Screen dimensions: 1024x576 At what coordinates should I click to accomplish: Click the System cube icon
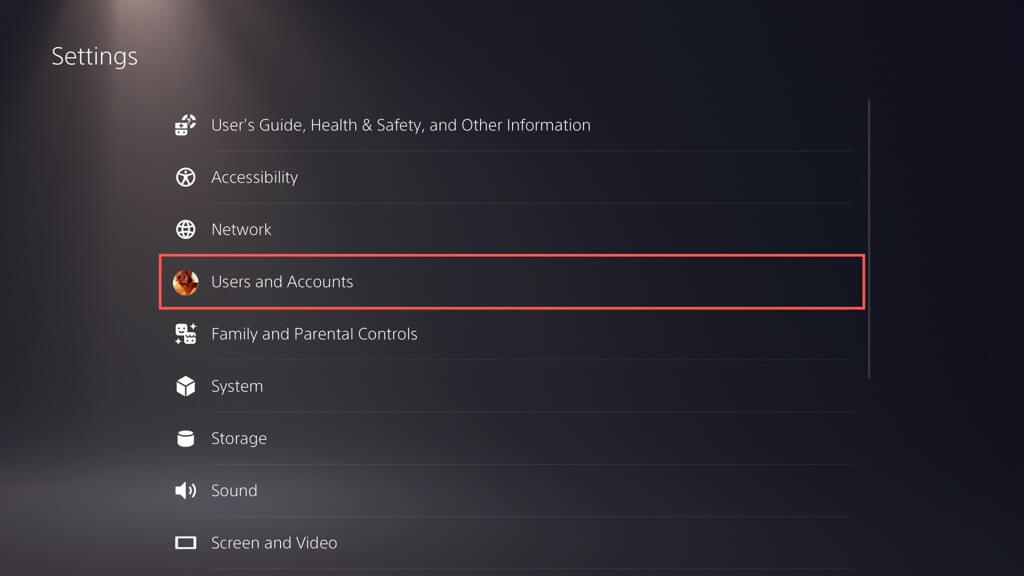[x=186, y=386]
